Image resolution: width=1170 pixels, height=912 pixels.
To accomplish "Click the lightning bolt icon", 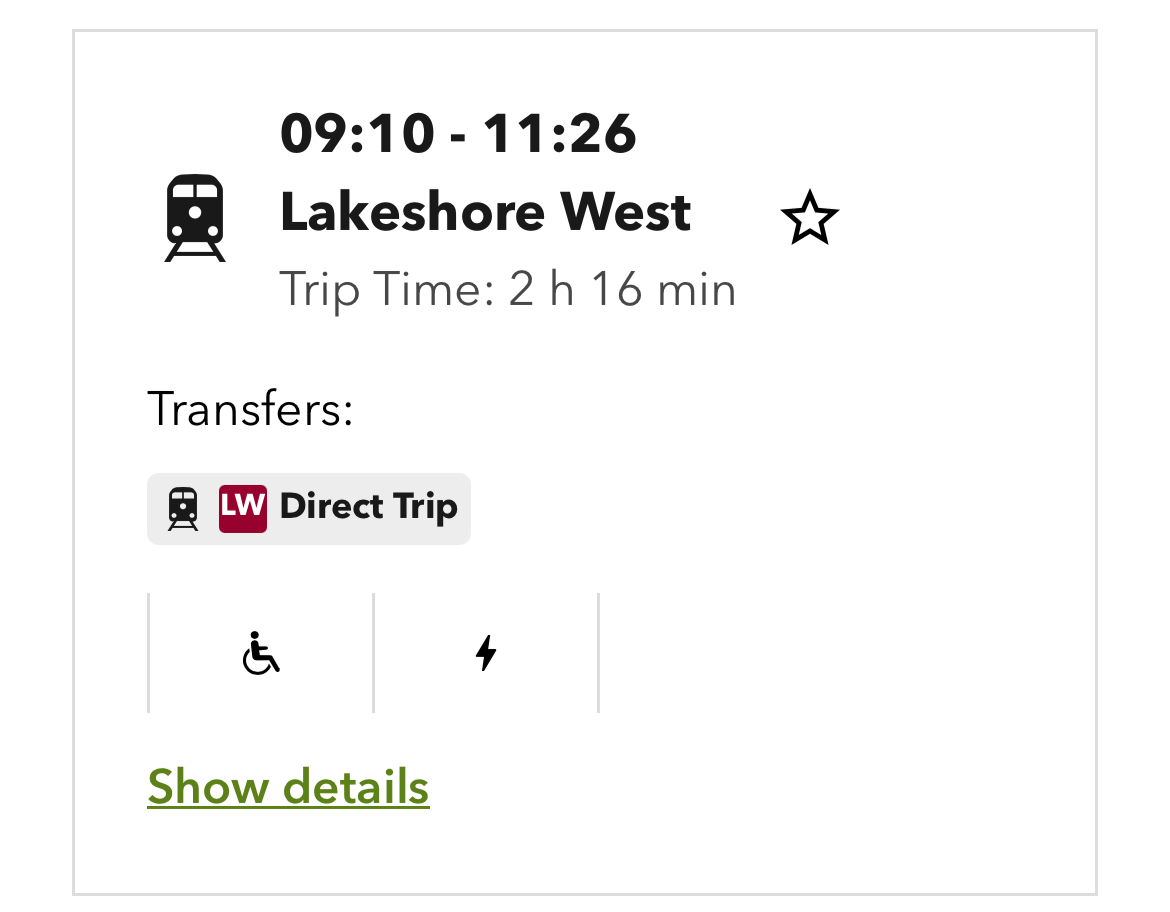I will pyautogui.click(x=486, y=653).
